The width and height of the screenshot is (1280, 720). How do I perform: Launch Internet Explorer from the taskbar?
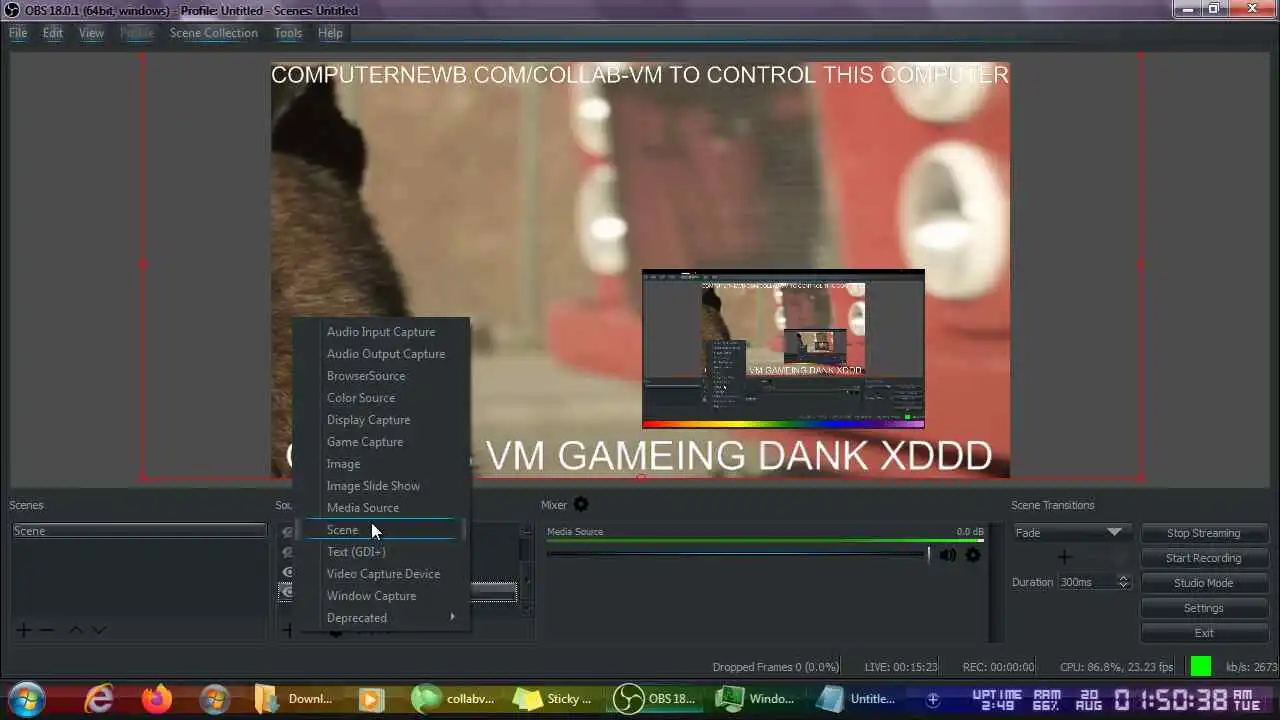tap(98, 699)
